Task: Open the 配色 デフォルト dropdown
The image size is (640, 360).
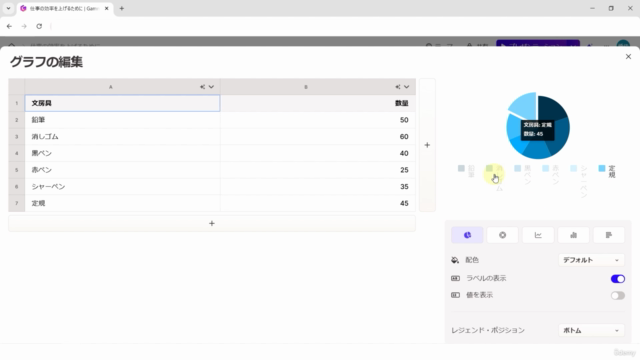Action: point(591,260)
